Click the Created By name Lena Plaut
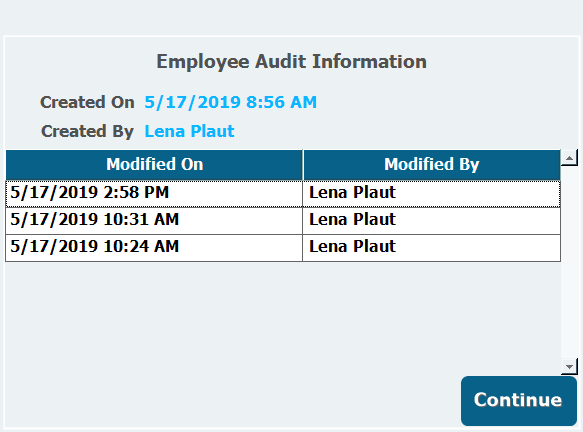This screenshot has height=432, width=583. coord(189,131)
